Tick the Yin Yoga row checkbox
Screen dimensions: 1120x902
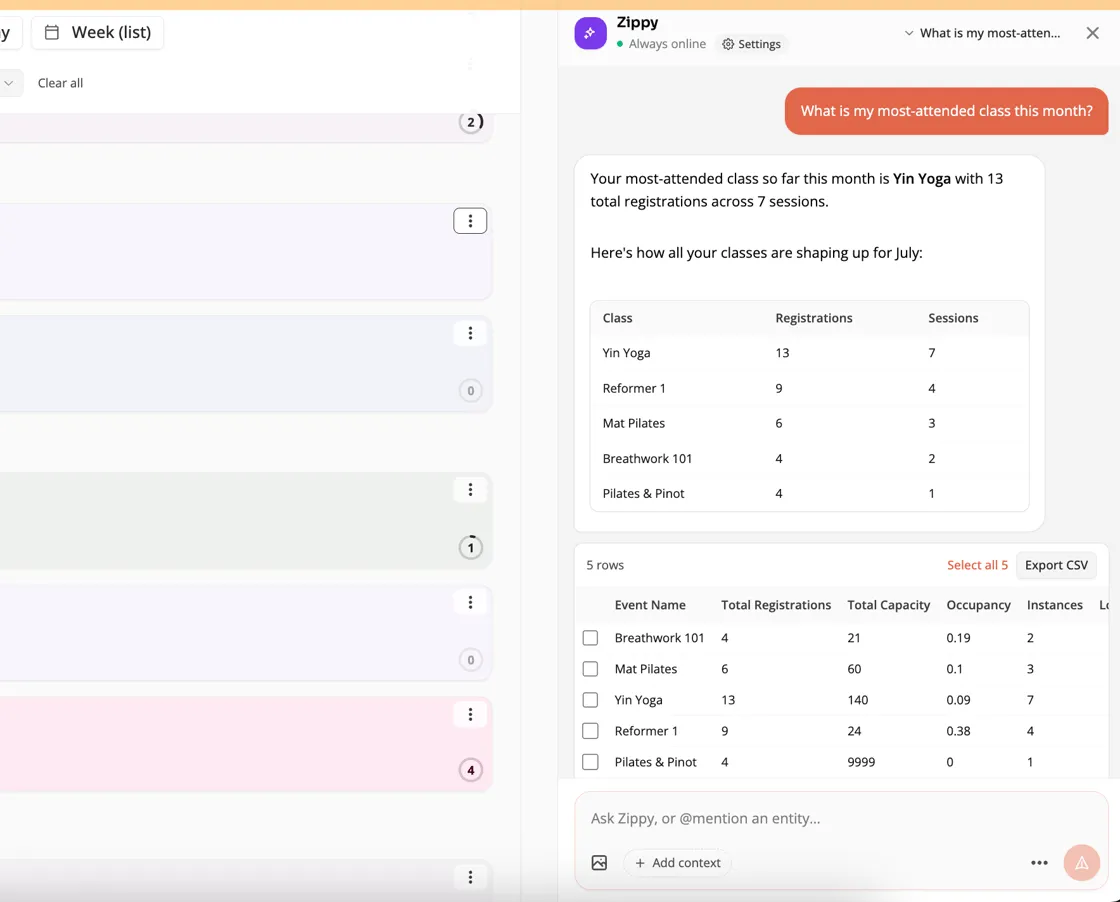coord(590,700)
